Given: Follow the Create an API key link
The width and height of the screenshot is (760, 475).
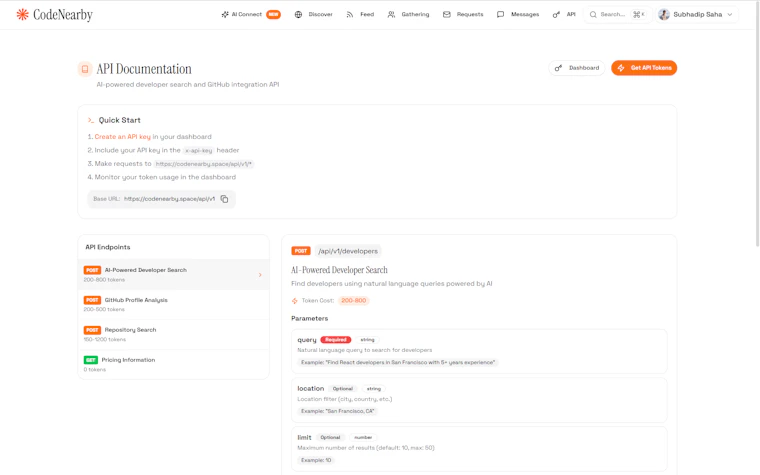Looking at the screenshot, I should (123, 137).
